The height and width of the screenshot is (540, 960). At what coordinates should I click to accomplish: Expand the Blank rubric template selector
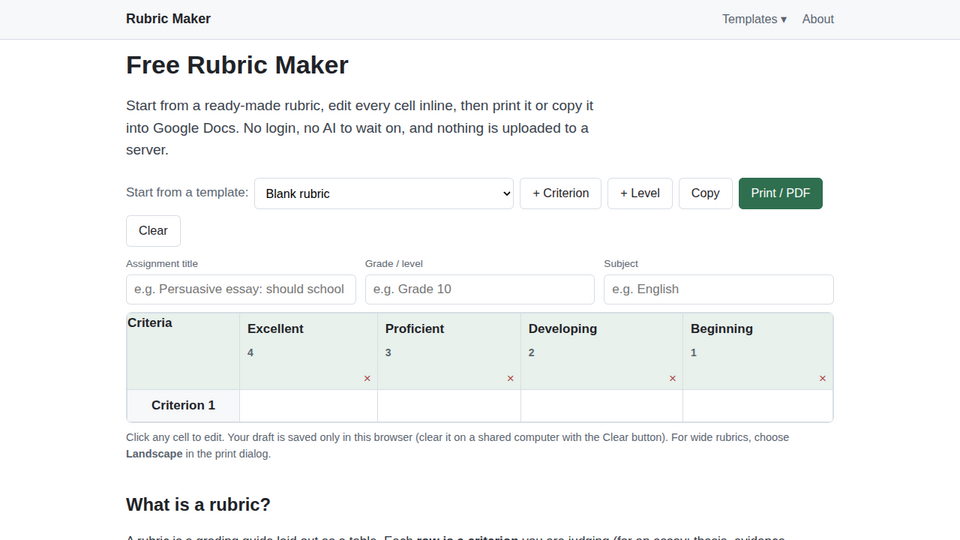384,193
